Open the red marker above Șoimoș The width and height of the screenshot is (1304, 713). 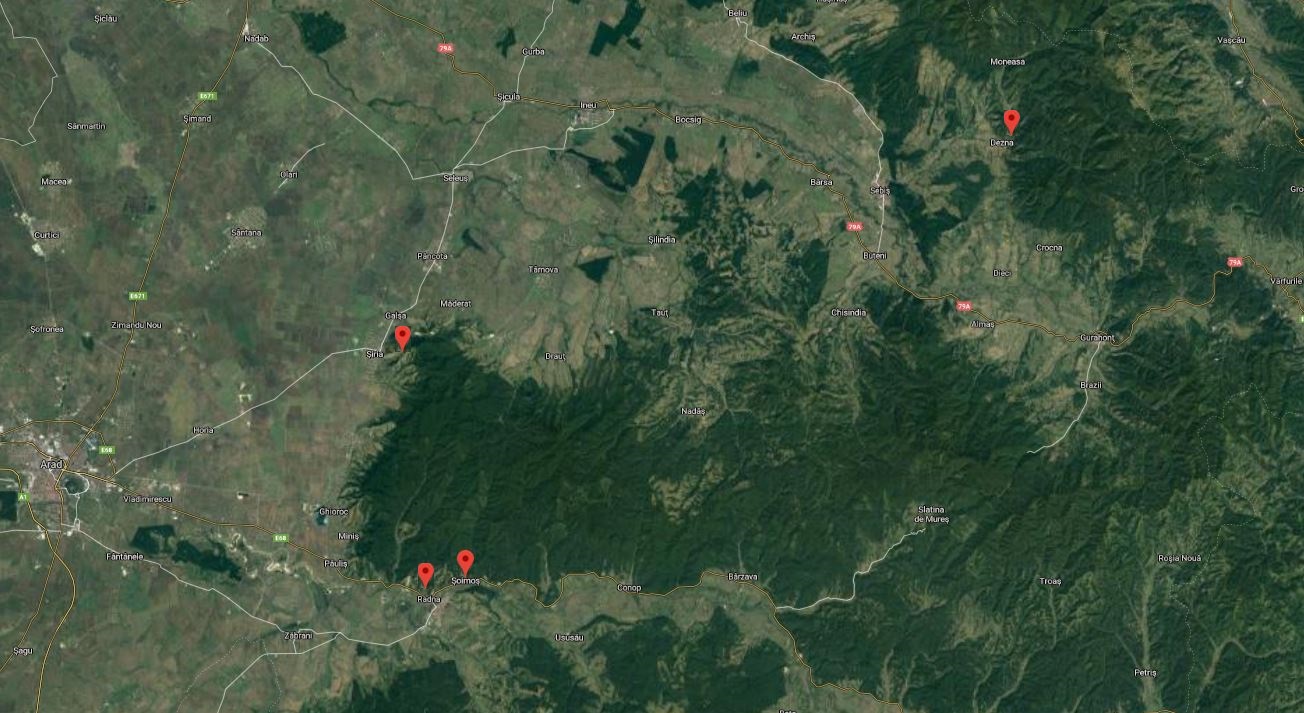[x=465, y=561]
